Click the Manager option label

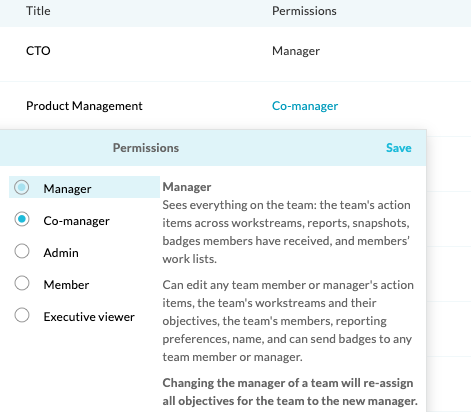67,189
